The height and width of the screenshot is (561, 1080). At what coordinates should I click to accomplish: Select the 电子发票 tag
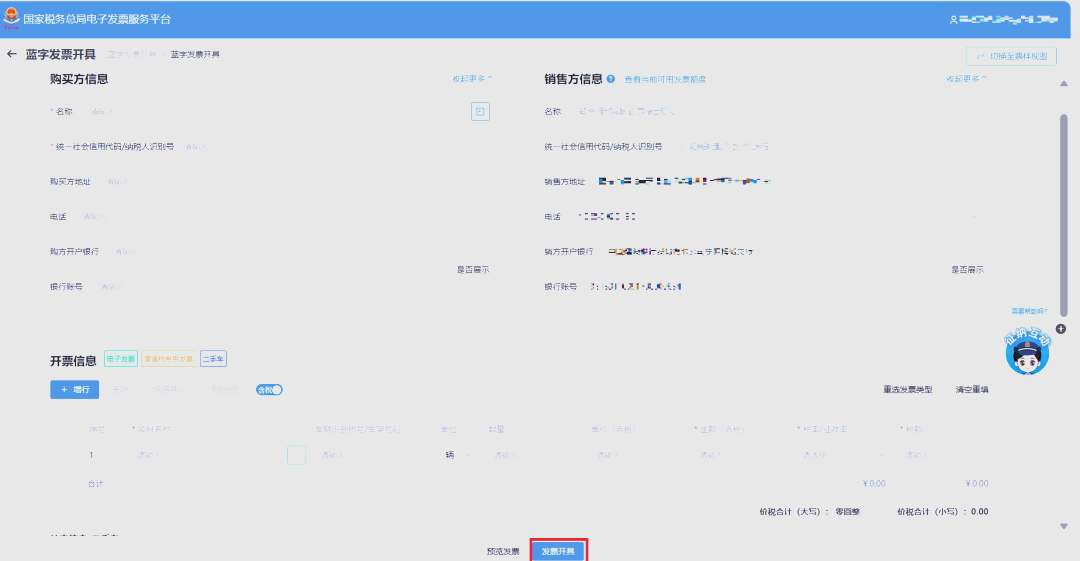(x=121, y=359)
